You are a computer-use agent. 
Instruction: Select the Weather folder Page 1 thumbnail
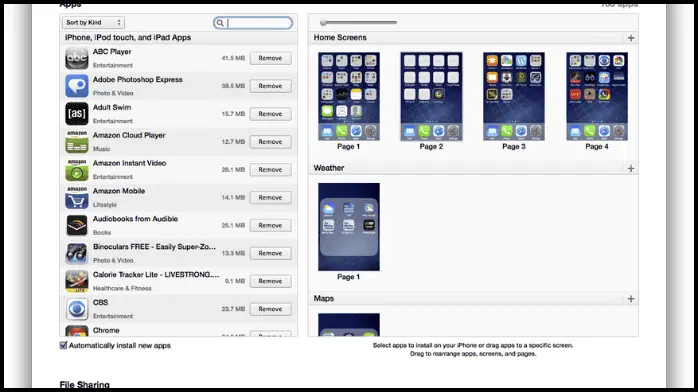coord(349,226)
